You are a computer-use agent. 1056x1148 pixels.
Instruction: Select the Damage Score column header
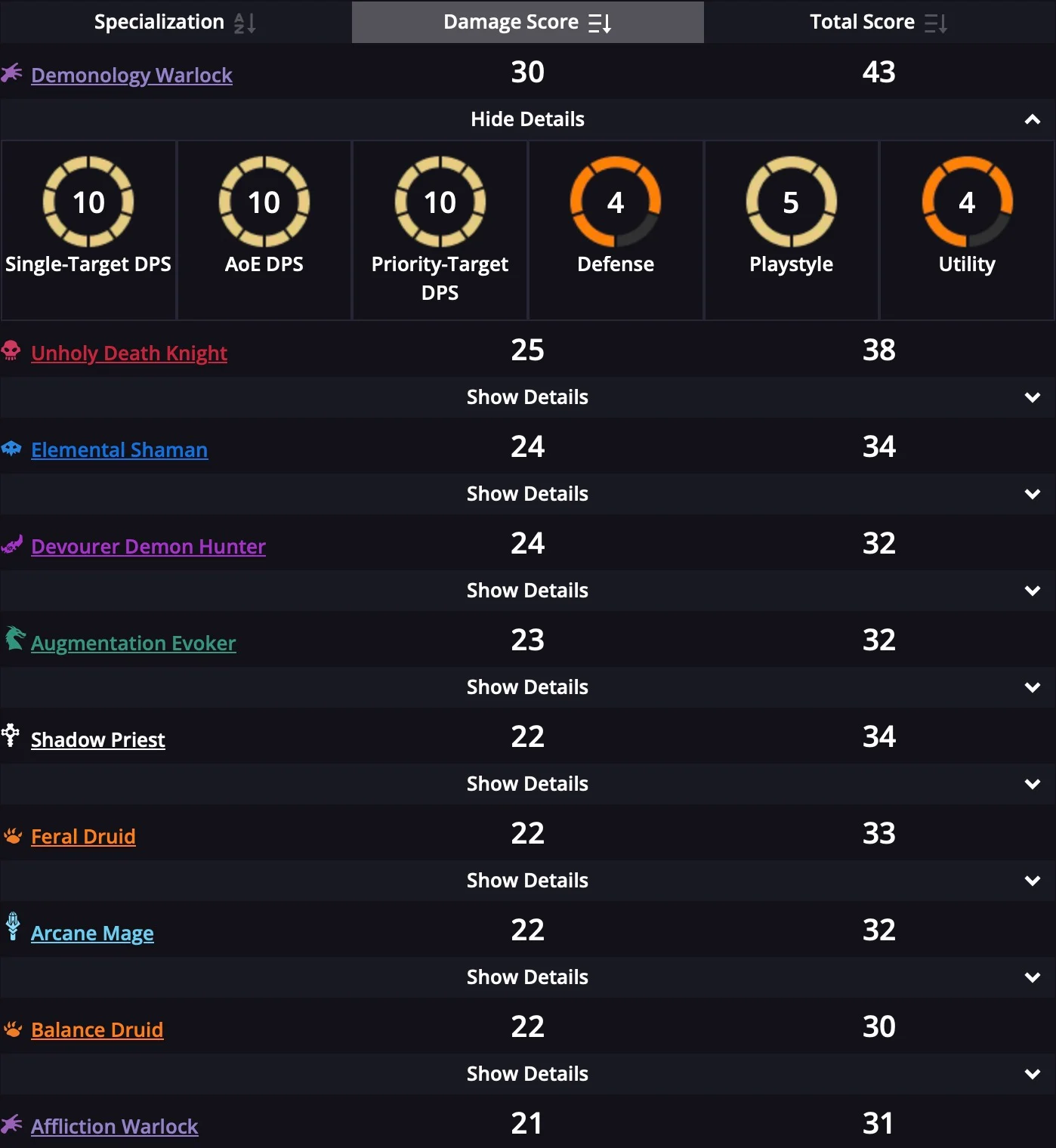511,22
